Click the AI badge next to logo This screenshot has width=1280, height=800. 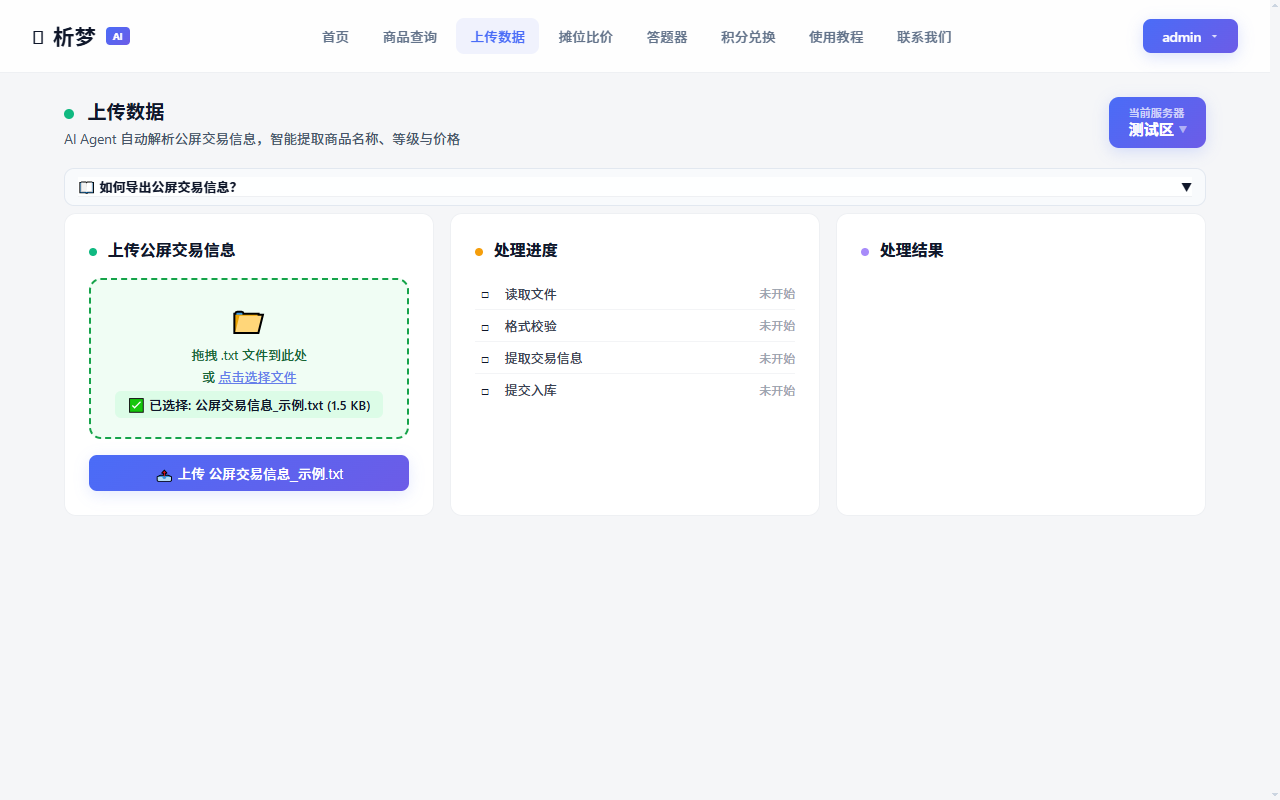point(118,36)
